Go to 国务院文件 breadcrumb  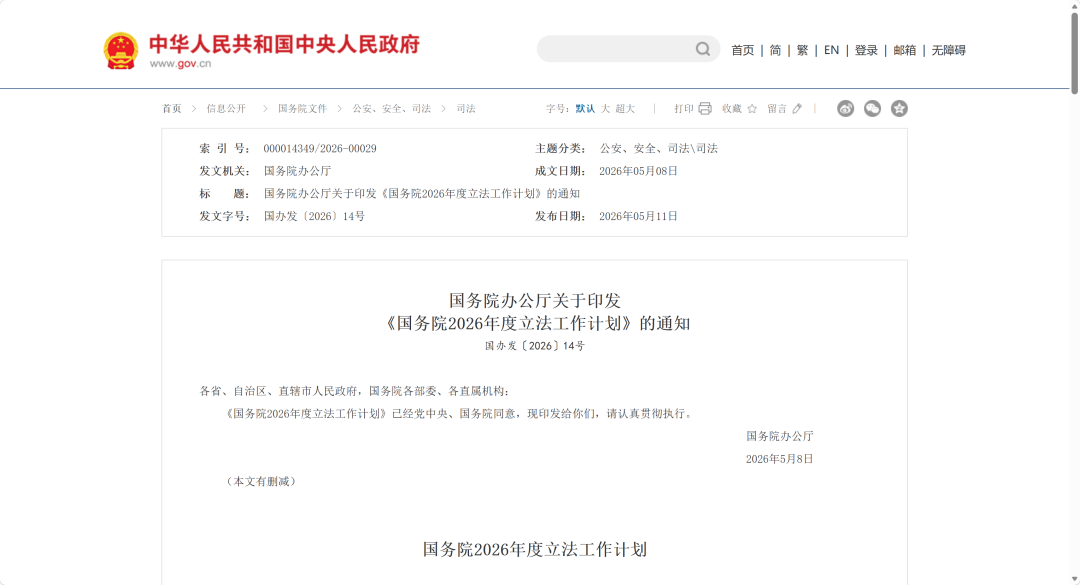pos(302,109)
